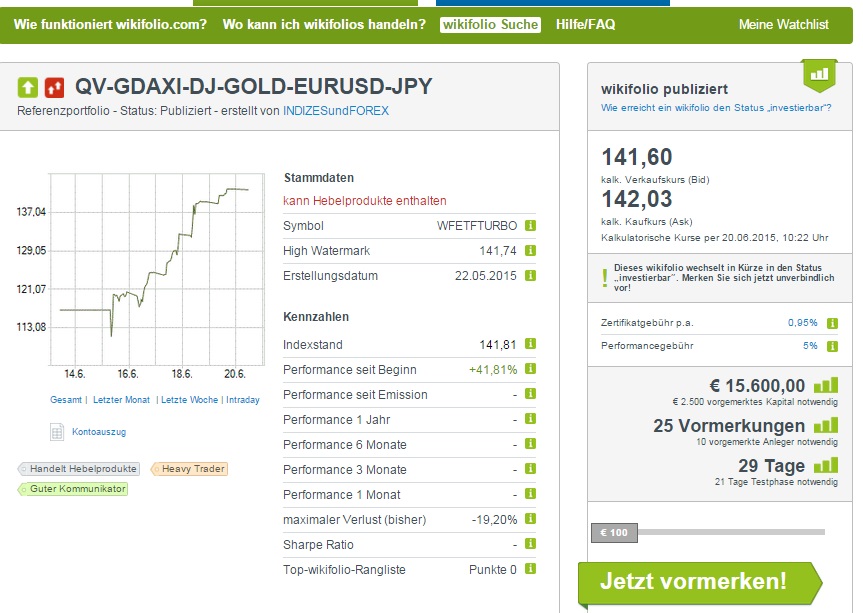This screenshot has height=613, width=863.
Task: Click the bar-chart icon next to 29 Tage
Action: [826, 466]
